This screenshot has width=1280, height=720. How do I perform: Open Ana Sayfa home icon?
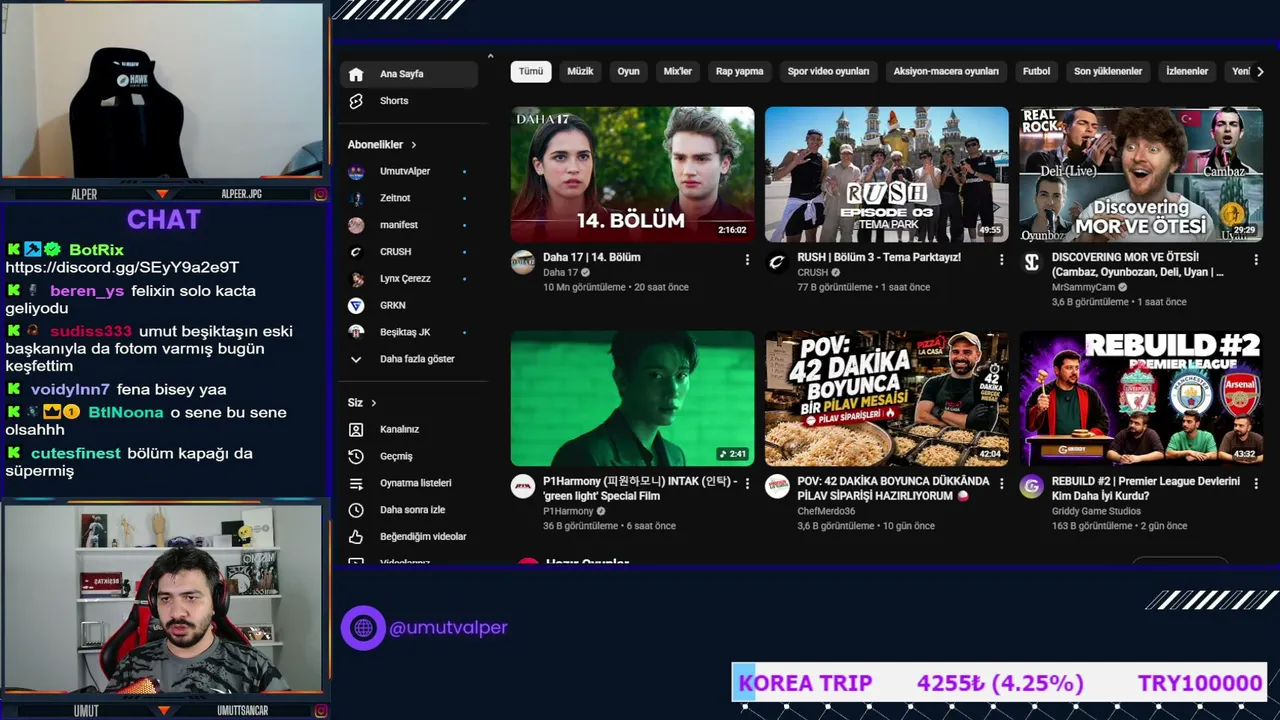tap(356, 74)
